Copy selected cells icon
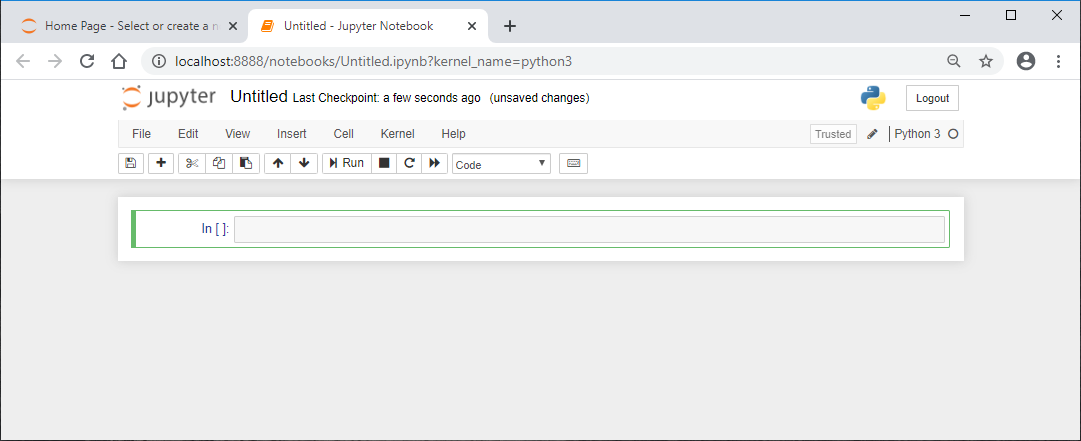 click(219, 163)
